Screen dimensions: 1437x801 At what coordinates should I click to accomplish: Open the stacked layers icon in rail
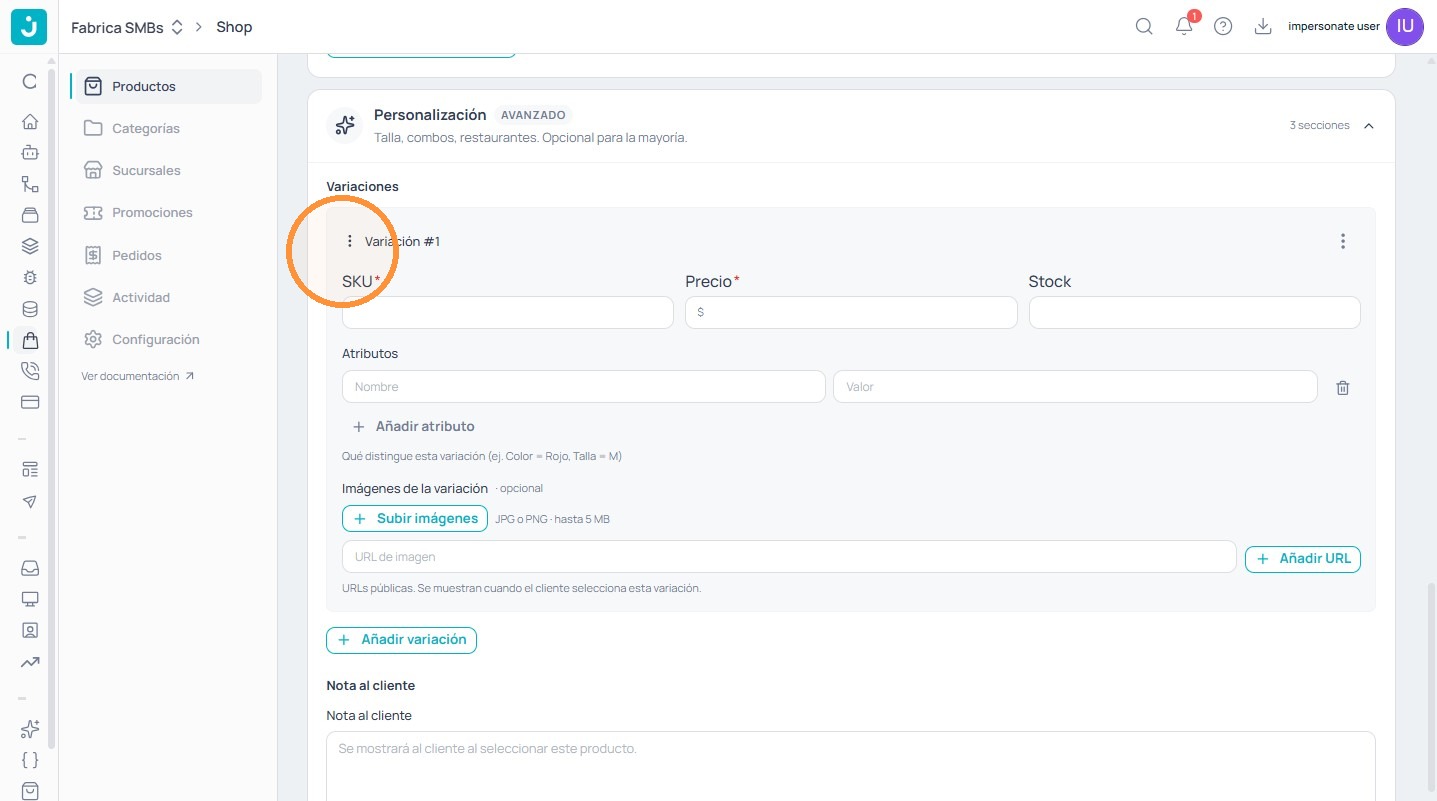tap(30, 246)
